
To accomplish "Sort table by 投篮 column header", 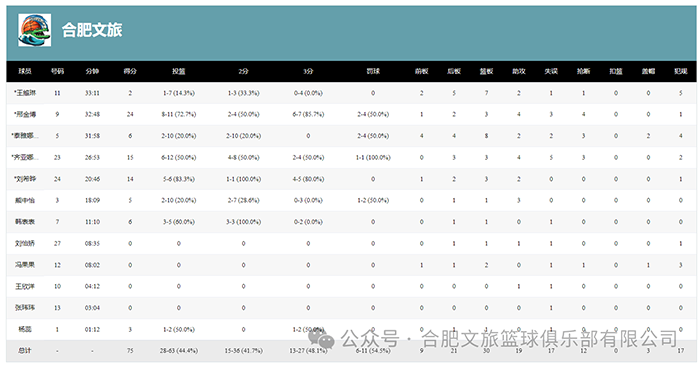I will coord(179,71).
